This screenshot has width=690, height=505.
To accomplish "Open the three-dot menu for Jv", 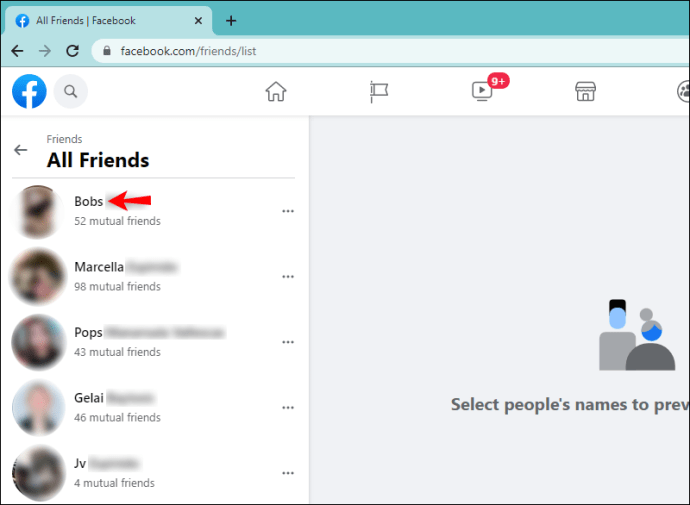I will (x=288, y=473).
